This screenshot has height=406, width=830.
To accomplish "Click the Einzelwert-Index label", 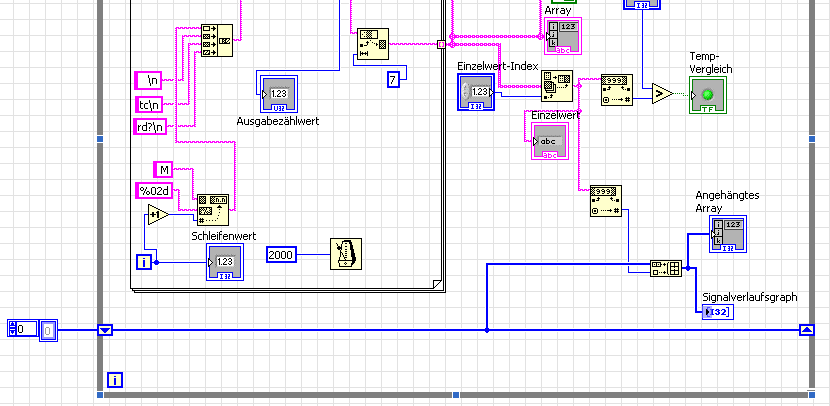I will pos(498,66).
